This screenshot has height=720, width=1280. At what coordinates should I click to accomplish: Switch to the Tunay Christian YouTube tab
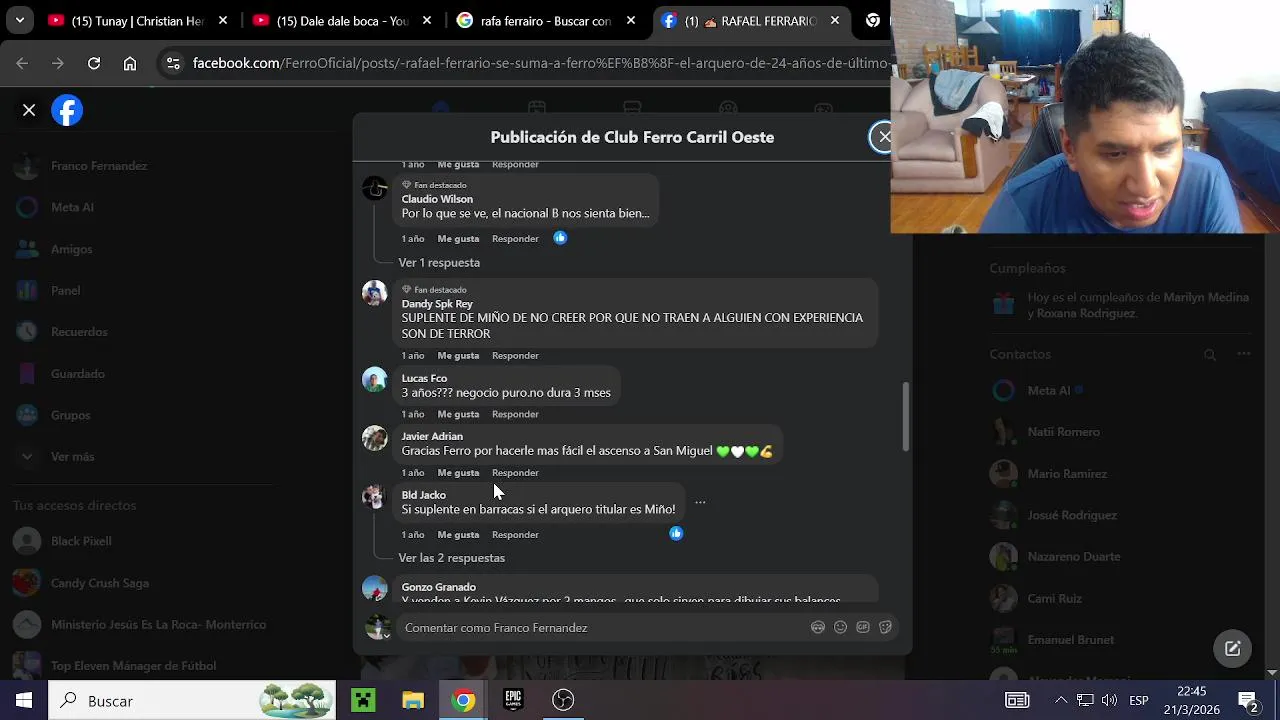click(140, 20)
